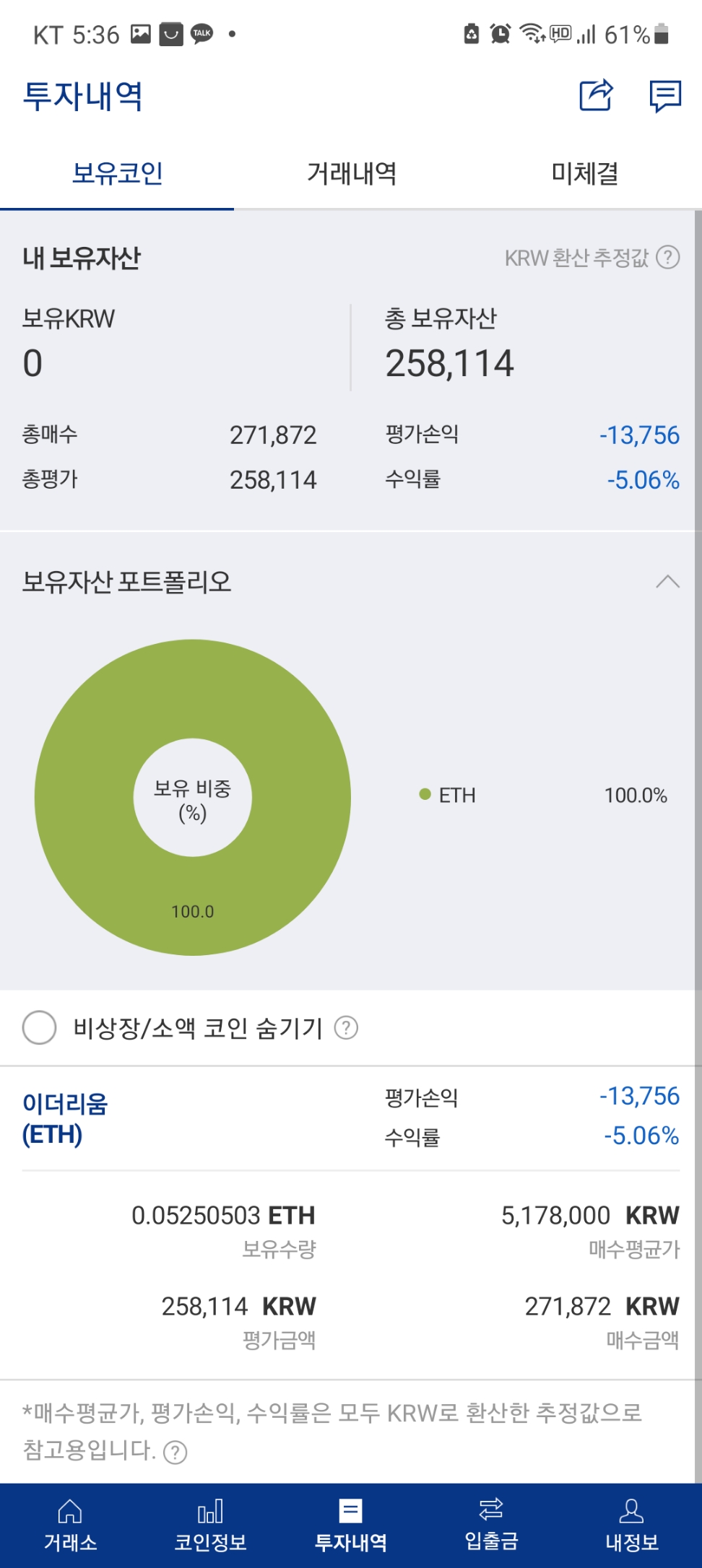
Task: Switch to the 거래내역 tab
Action: tap(352, 174)
